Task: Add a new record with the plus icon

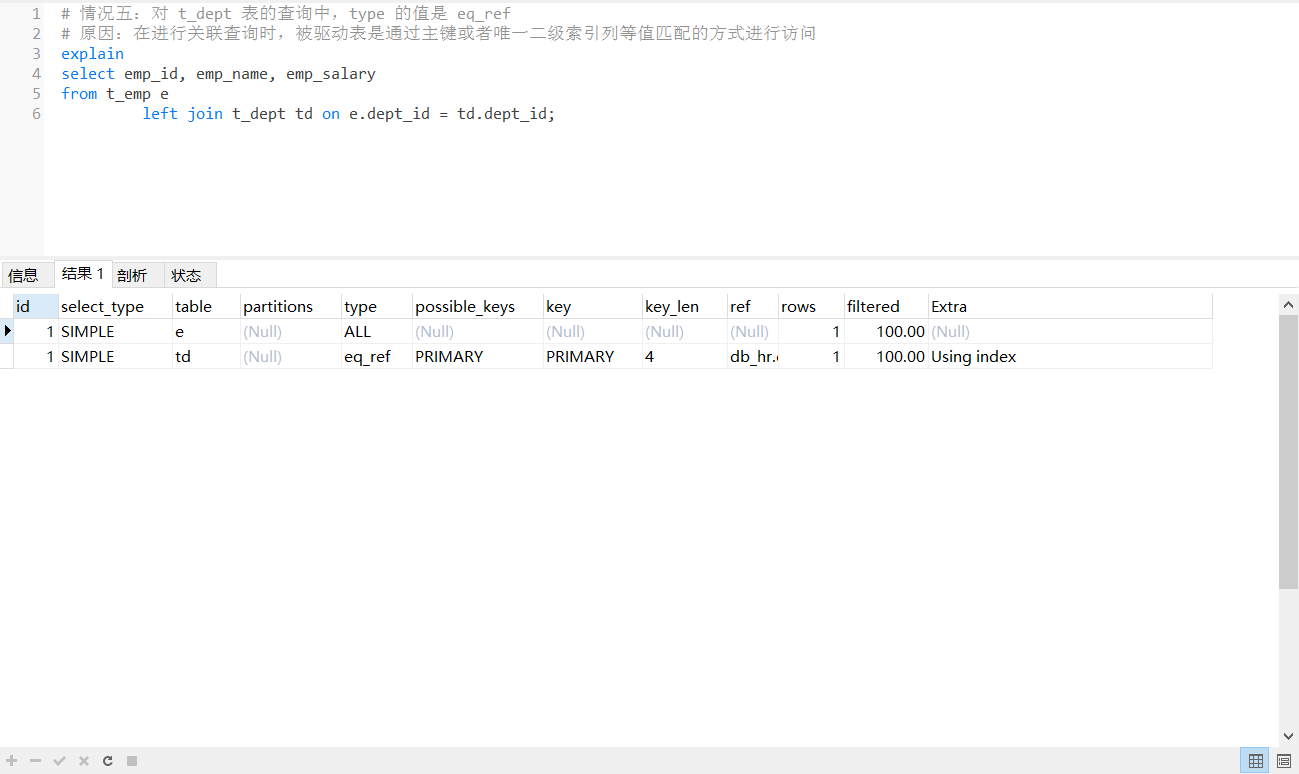Action: [x=11, y=760]
